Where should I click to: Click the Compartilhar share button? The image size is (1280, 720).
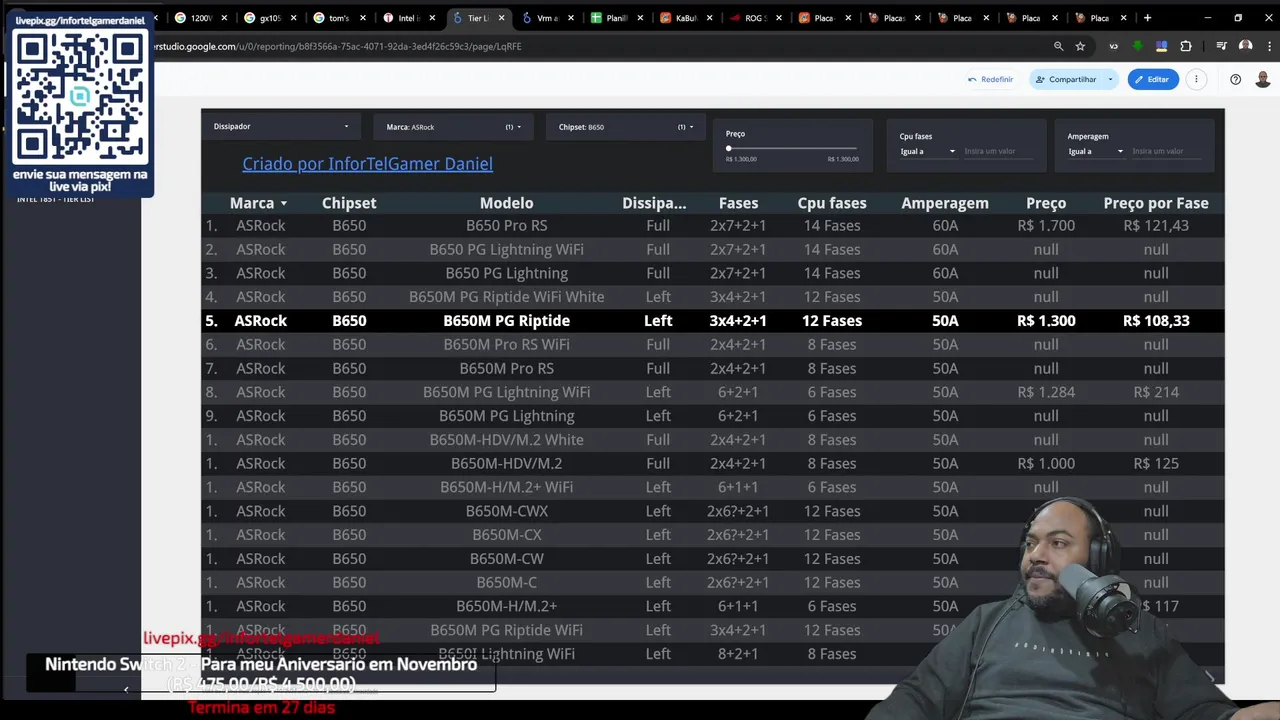coord(1065,79)
